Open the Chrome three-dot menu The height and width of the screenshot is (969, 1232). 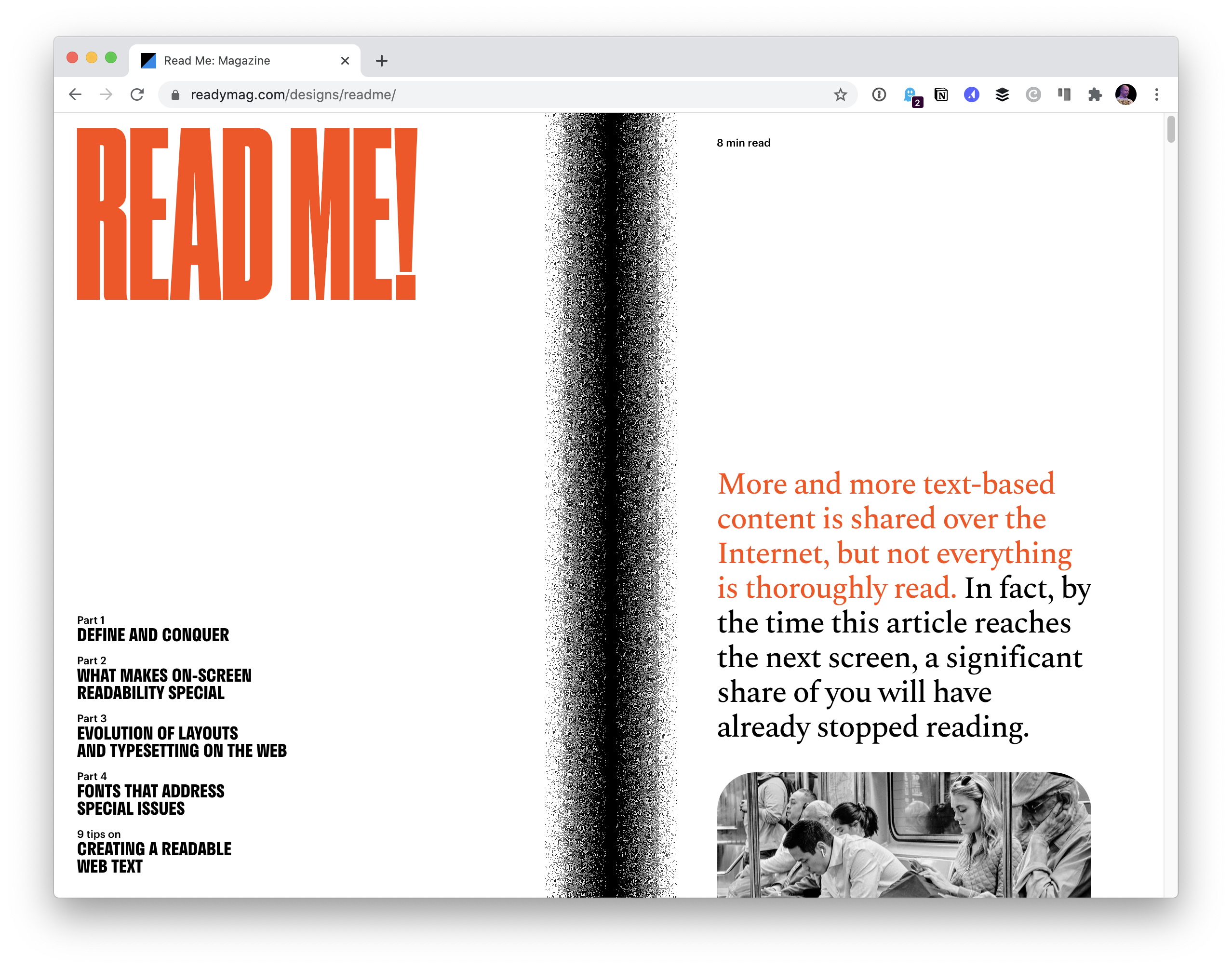click(x=1156, y=95)
